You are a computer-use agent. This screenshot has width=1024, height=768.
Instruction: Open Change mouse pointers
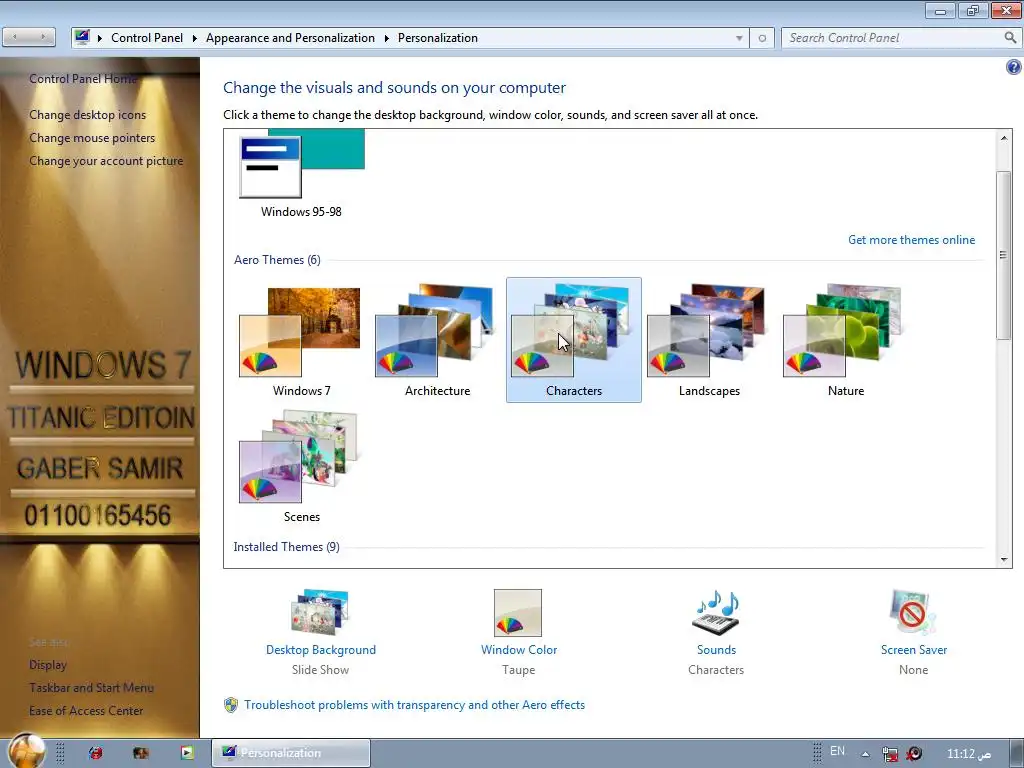pyautogui.click(x=92, y=138)
